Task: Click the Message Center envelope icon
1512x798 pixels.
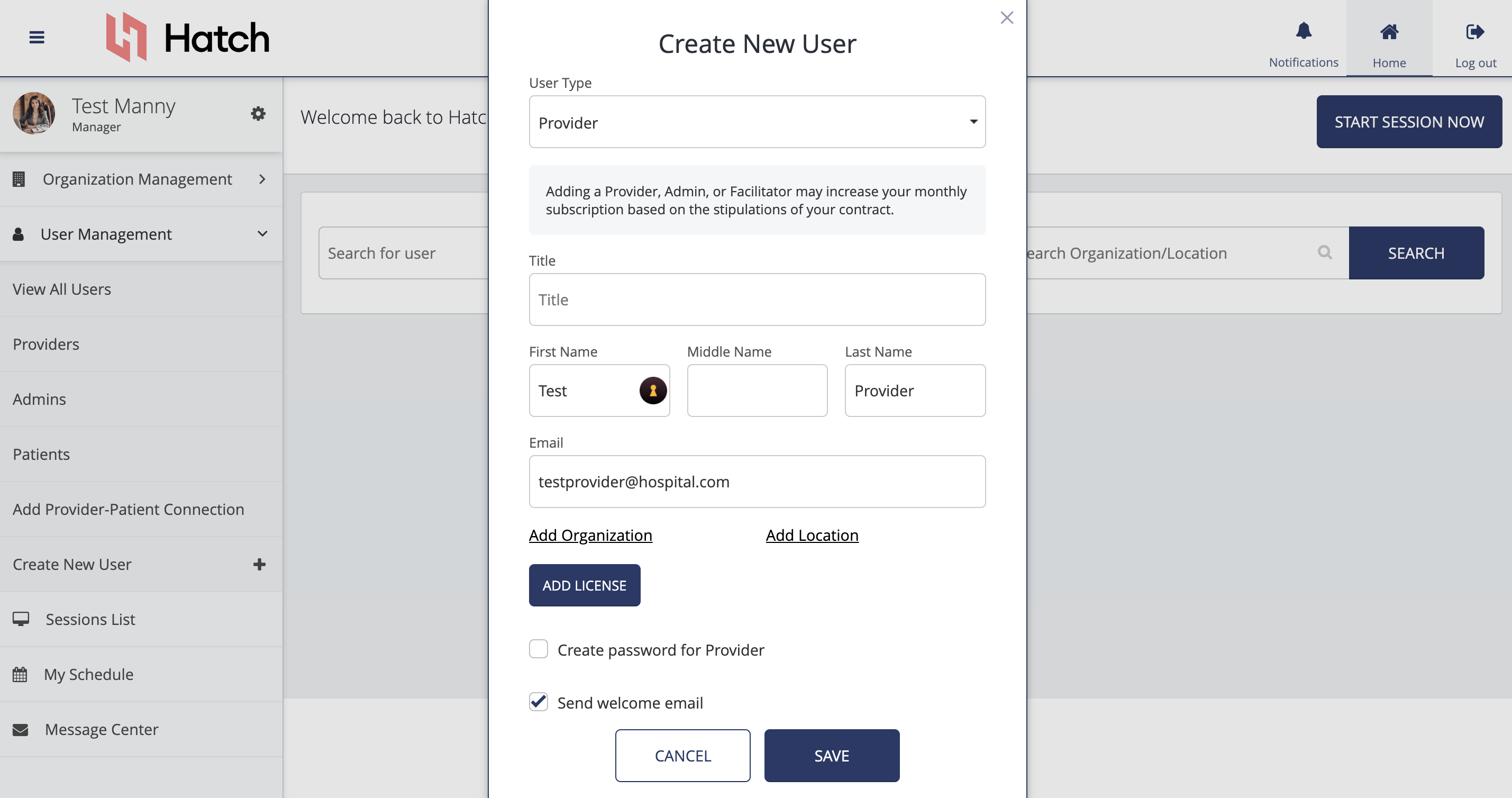Action: click(x=21, y=729)
